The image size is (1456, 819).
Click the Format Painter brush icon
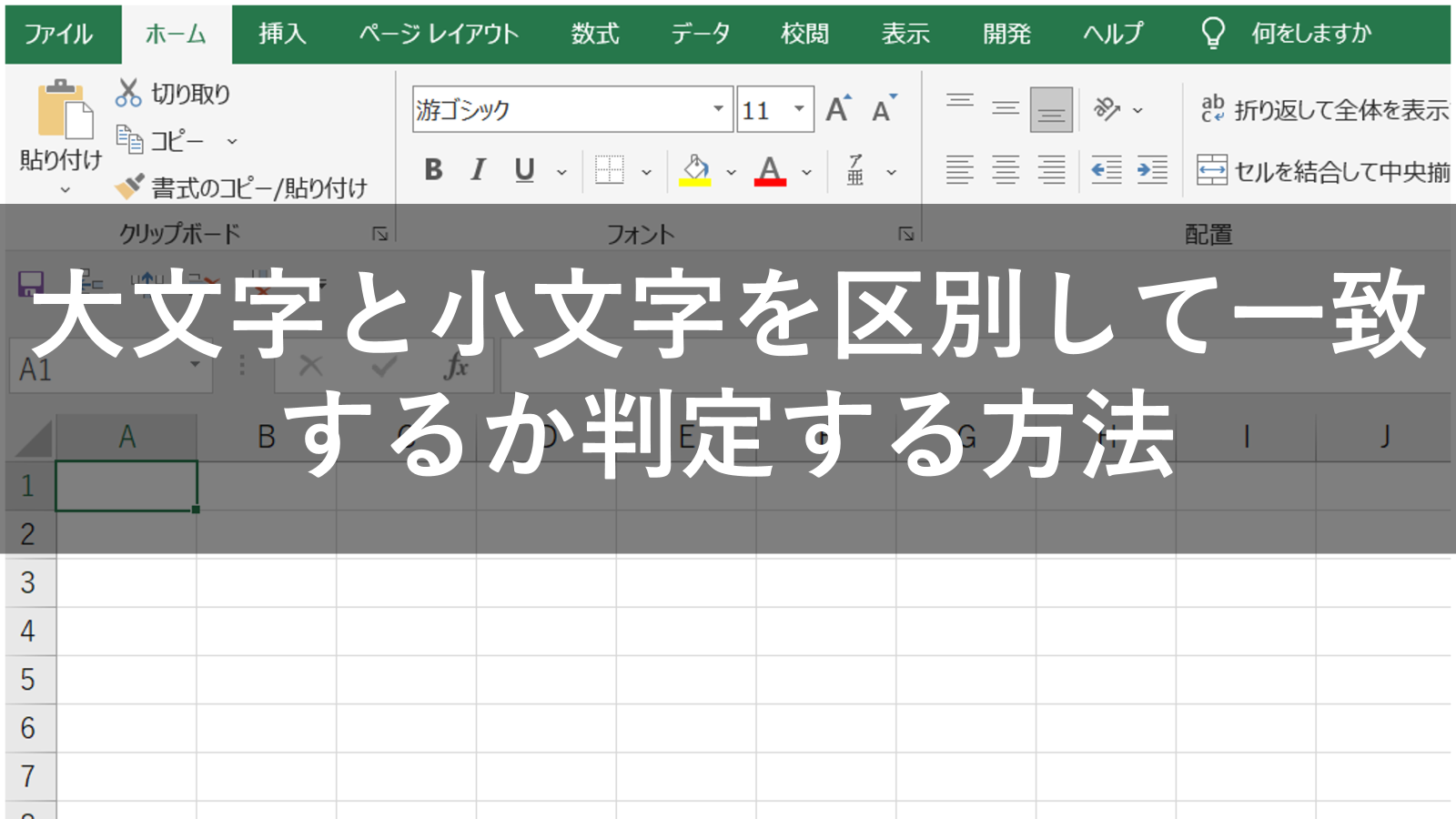[129, 187]
